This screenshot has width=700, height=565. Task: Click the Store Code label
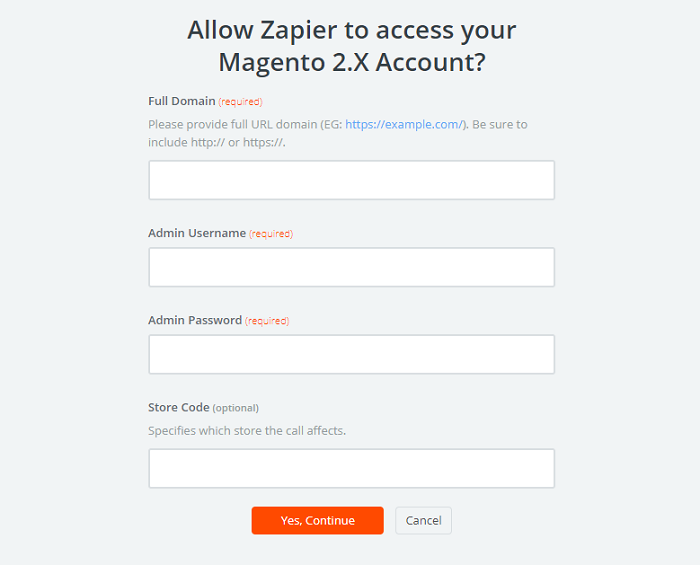[178, 407]
